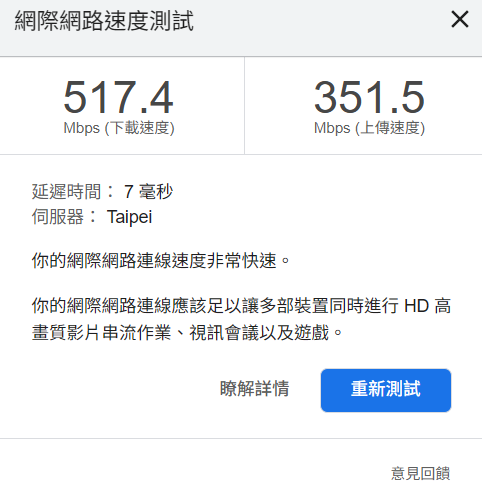482x492 pixels.
Task: Click the 意見回饋 feedback link
Action: 420,473
